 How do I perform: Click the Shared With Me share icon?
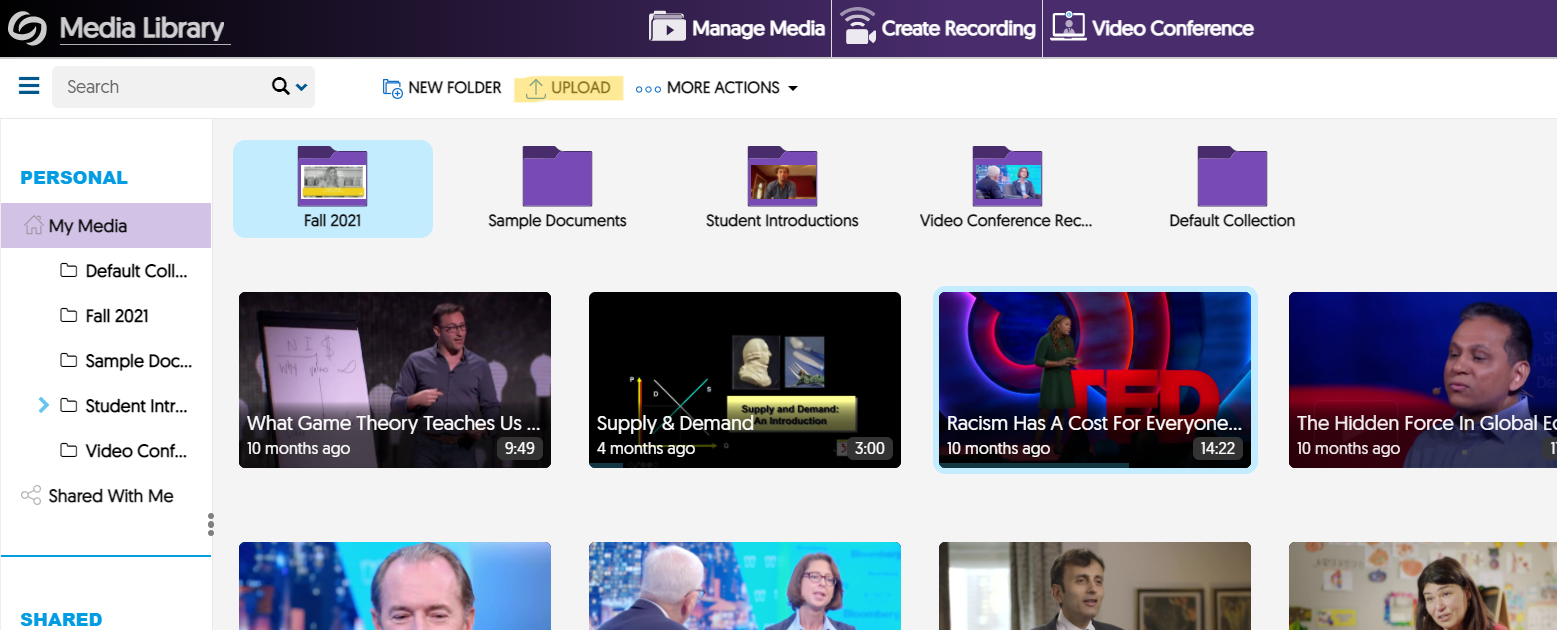click(32, 496)
